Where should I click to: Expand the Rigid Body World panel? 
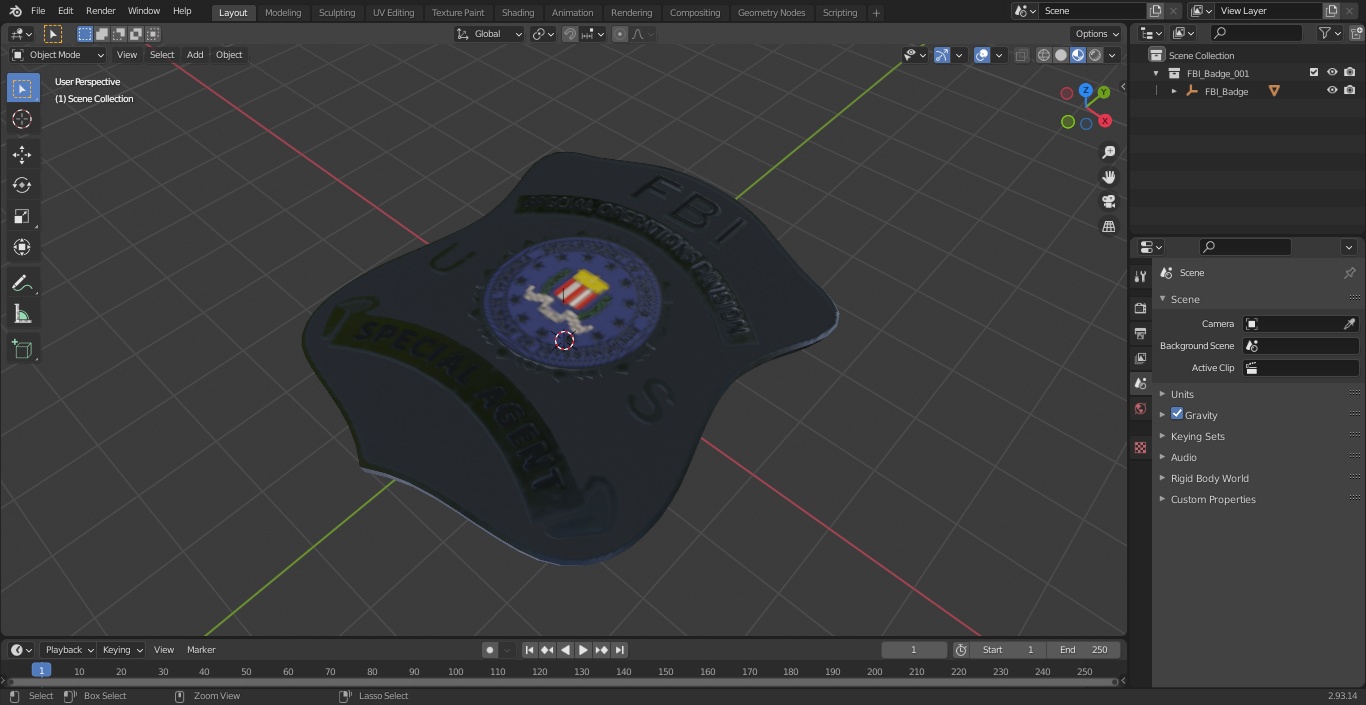(x=1209, y=478)
